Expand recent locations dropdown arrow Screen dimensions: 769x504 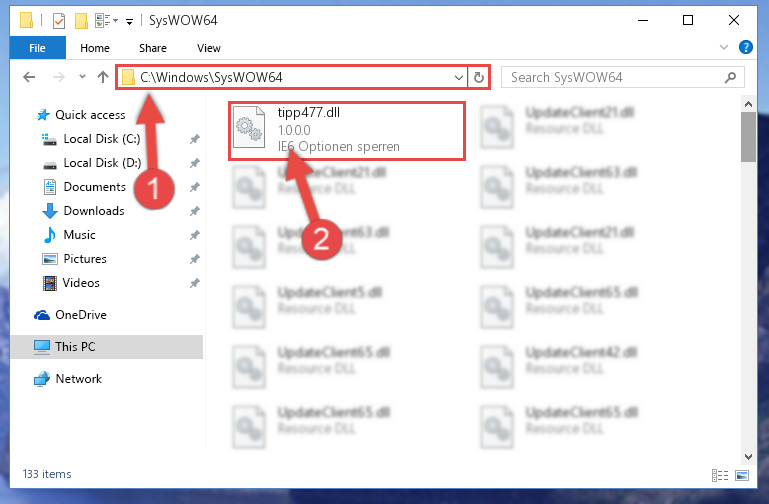tap(82, 76)
